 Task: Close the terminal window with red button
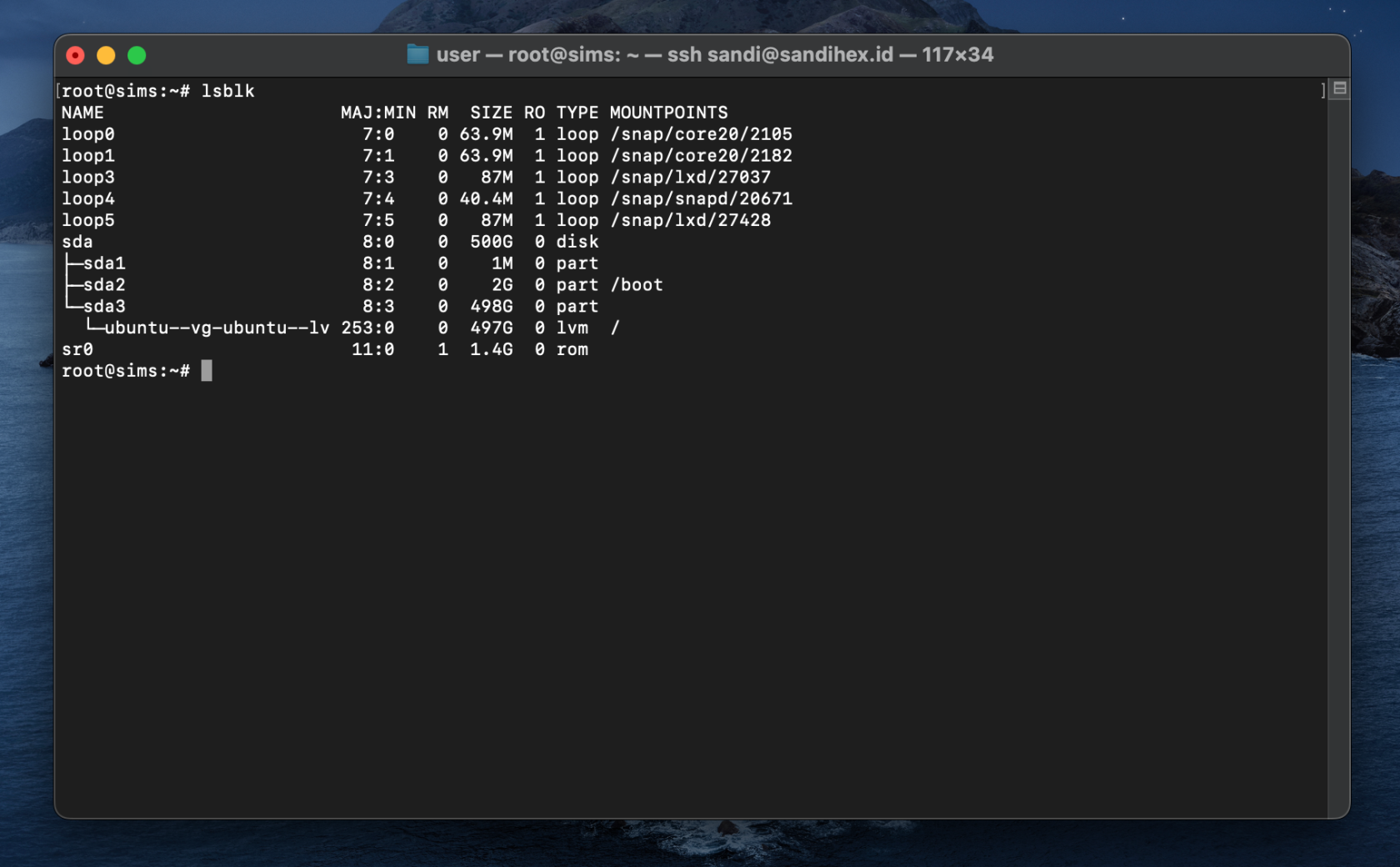coord(75,55)
